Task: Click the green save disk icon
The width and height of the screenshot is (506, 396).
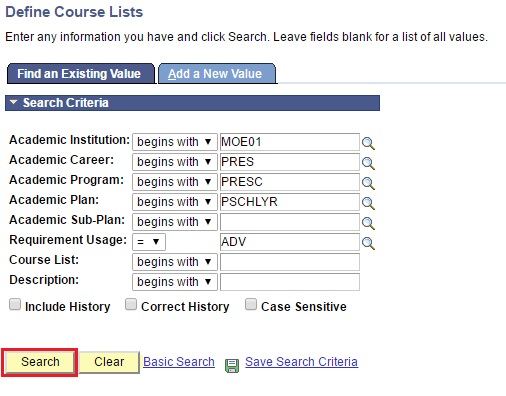Action: coord(232,366)
